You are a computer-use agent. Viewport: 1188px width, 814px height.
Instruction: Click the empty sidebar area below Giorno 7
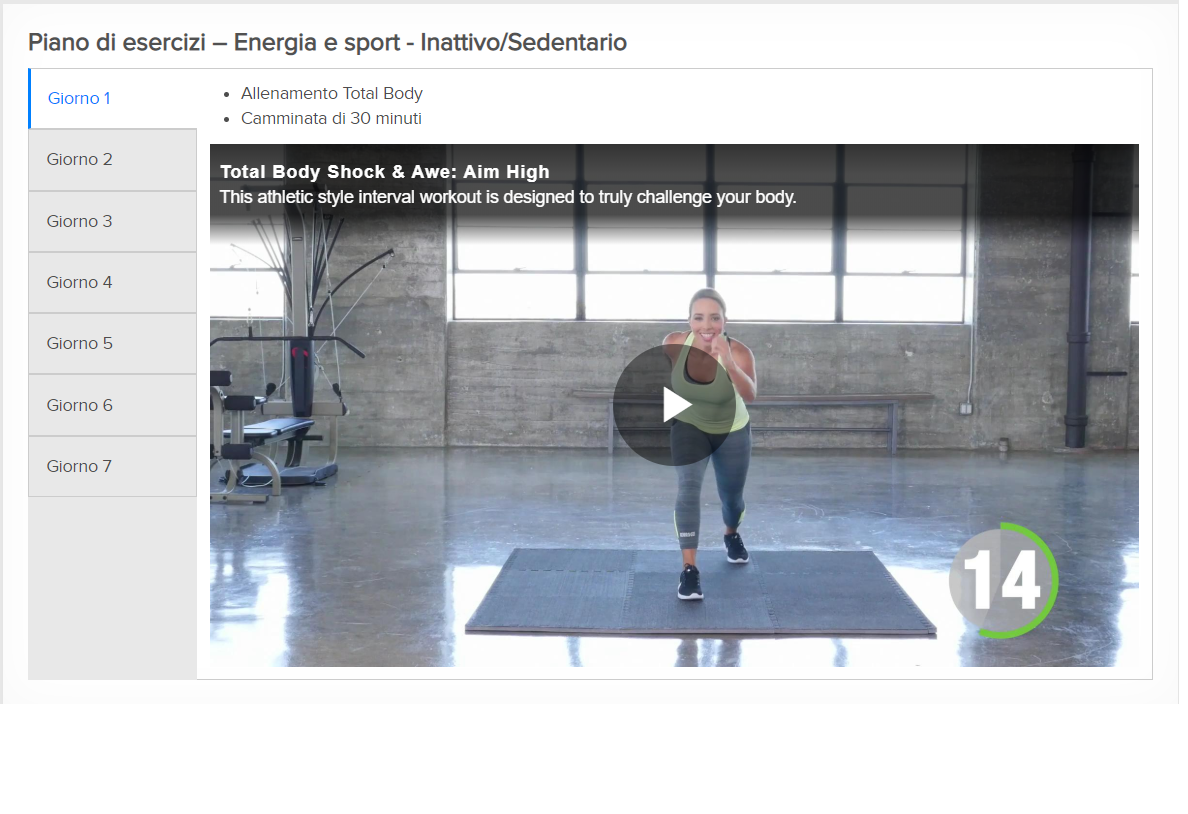click(113, 588)
